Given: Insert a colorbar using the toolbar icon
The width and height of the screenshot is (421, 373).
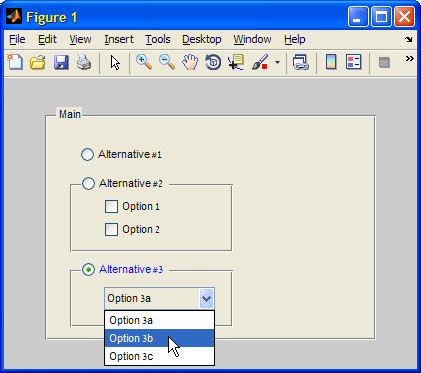Looking at the screenshot, I should [x=331, y=62].
